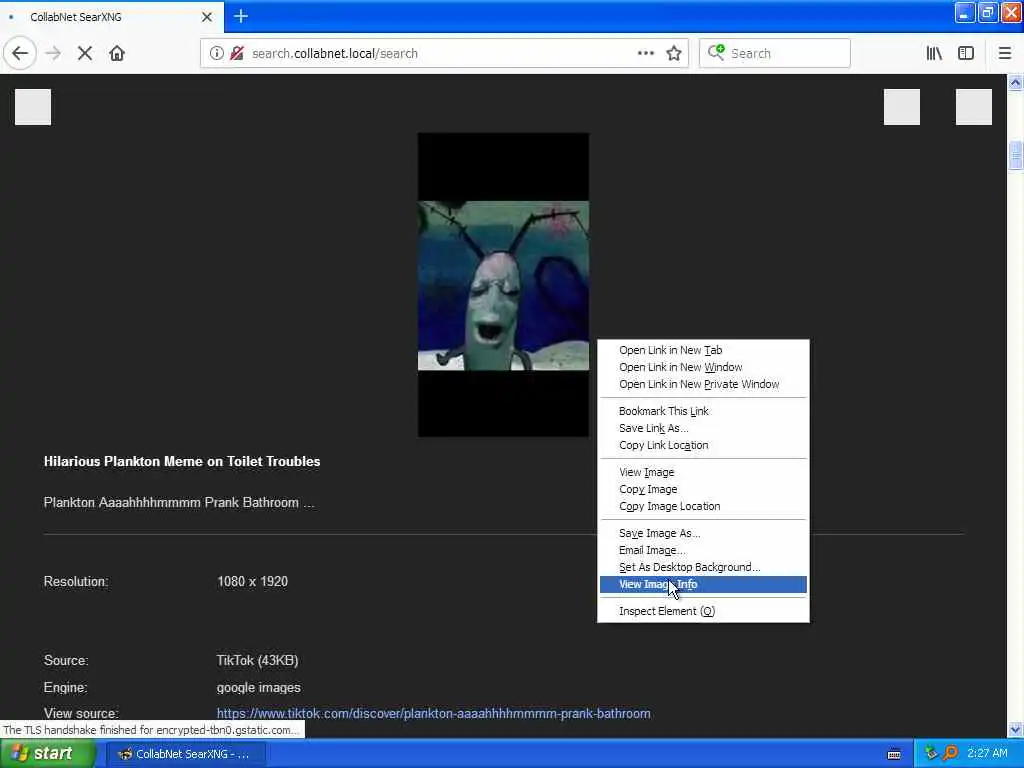The height and width of the screenshot is (768, 1024).
Task: Click the 2:27 AM taskbar clock
Action: (987, 754)
